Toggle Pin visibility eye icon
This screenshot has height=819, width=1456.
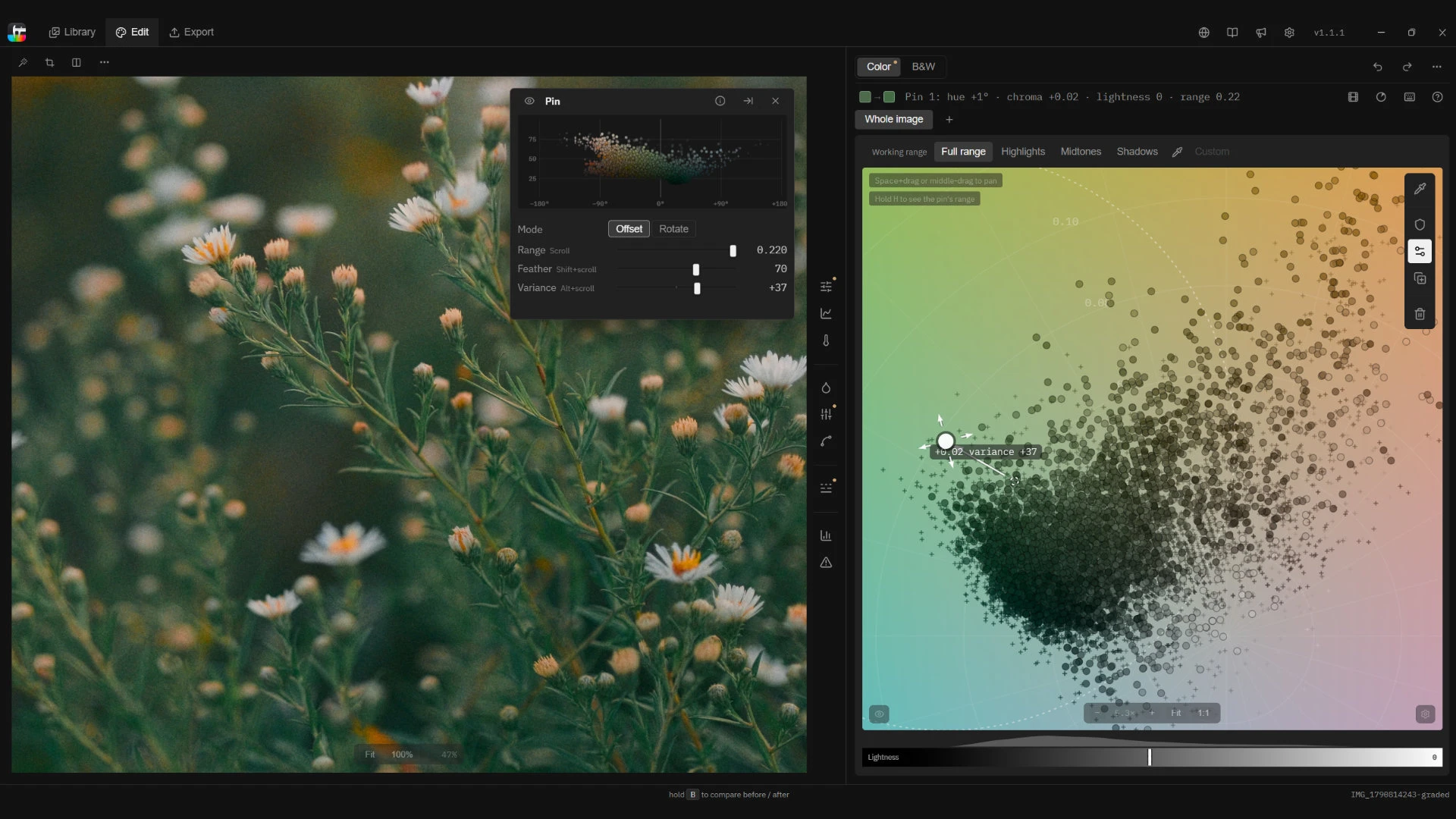(529, 101)
